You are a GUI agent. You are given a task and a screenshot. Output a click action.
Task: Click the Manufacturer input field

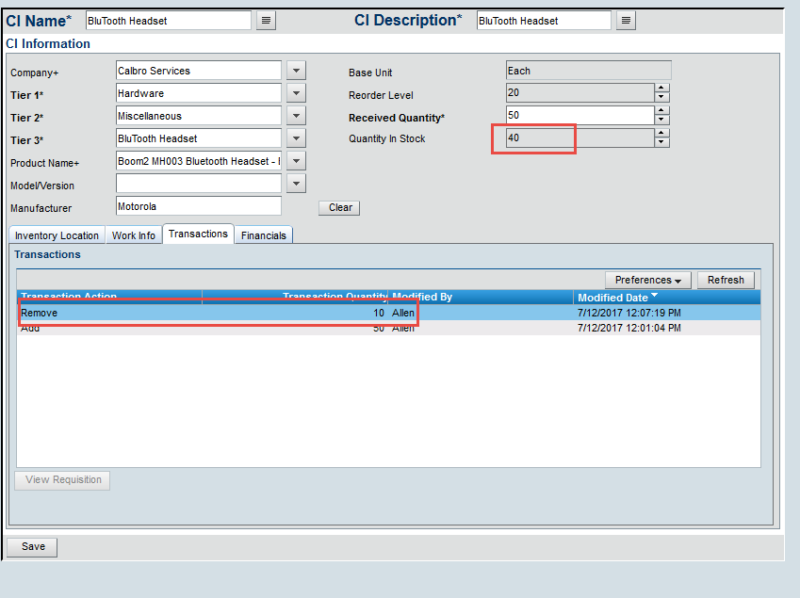pyautogui.click(x=198, y=207)
